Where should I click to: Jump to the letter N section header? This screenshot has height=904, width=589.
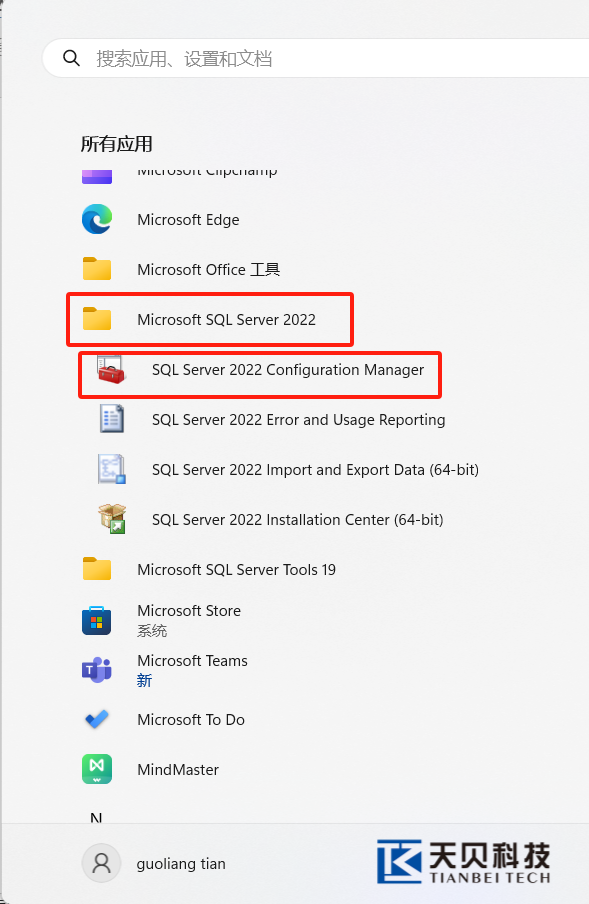96,817
